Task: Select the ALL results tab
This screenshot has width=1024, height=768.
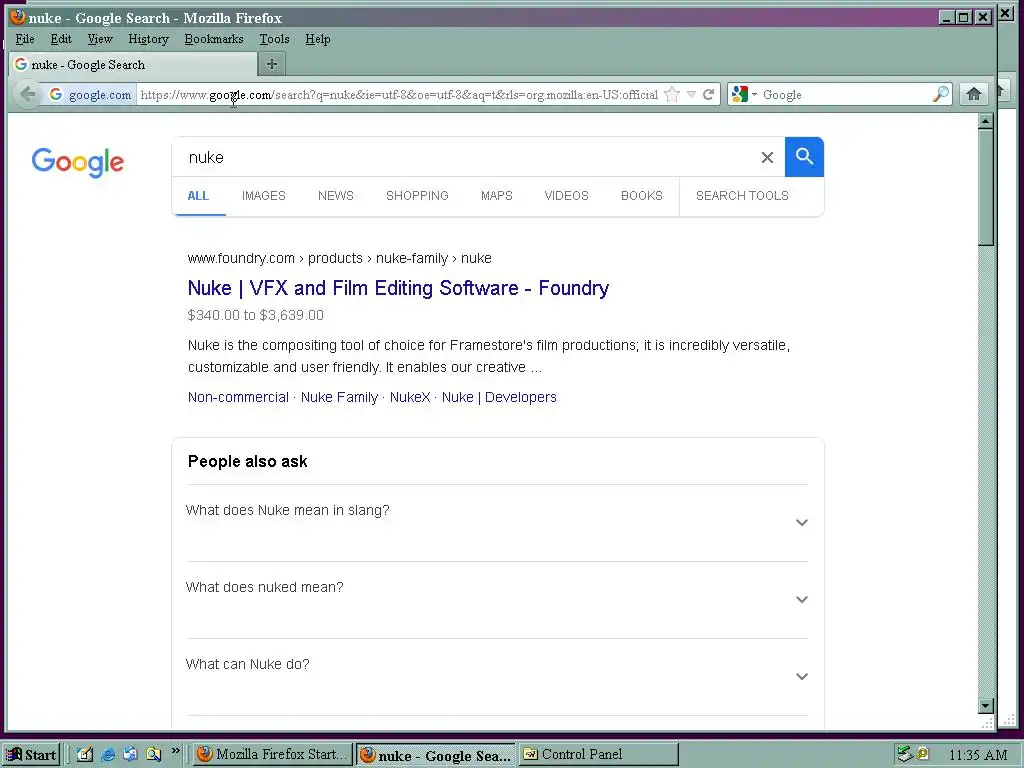Action: pos(198,196)
